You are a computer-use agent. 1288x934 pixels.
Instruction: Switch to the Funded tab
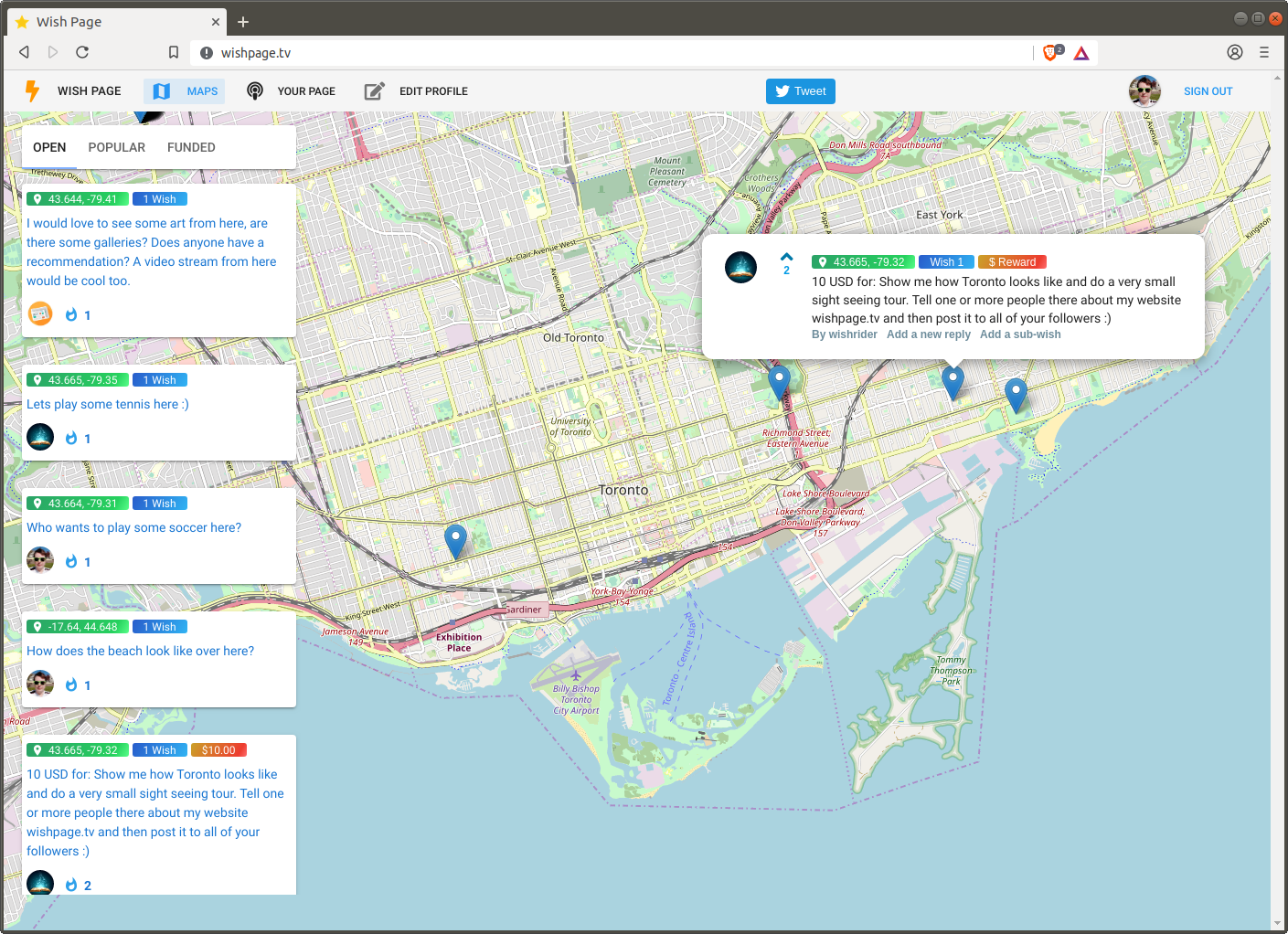pos(191,147)
